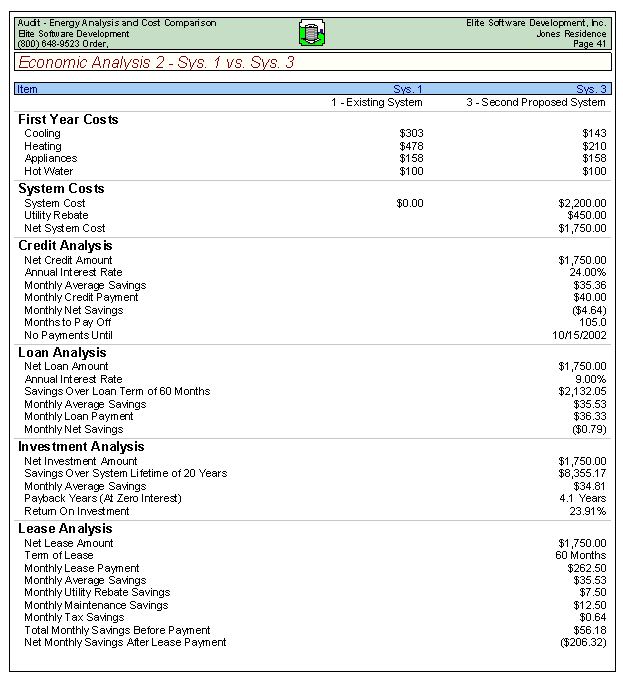Screen dimensions: 623x681
Task: Click the Credit Analysis section heading
Action: coord(65,246)
